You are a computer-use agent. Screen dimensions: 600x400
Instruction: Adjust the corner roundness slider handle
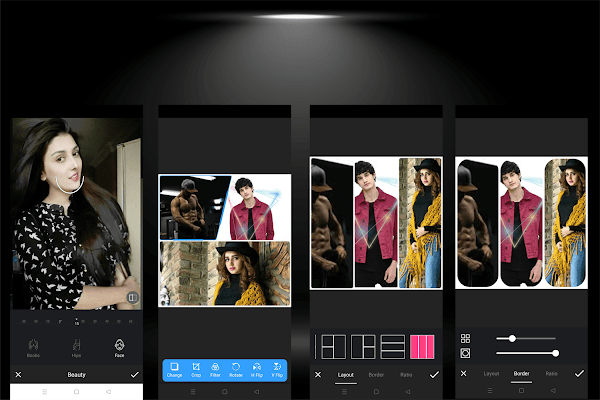(x=556, y=353)
